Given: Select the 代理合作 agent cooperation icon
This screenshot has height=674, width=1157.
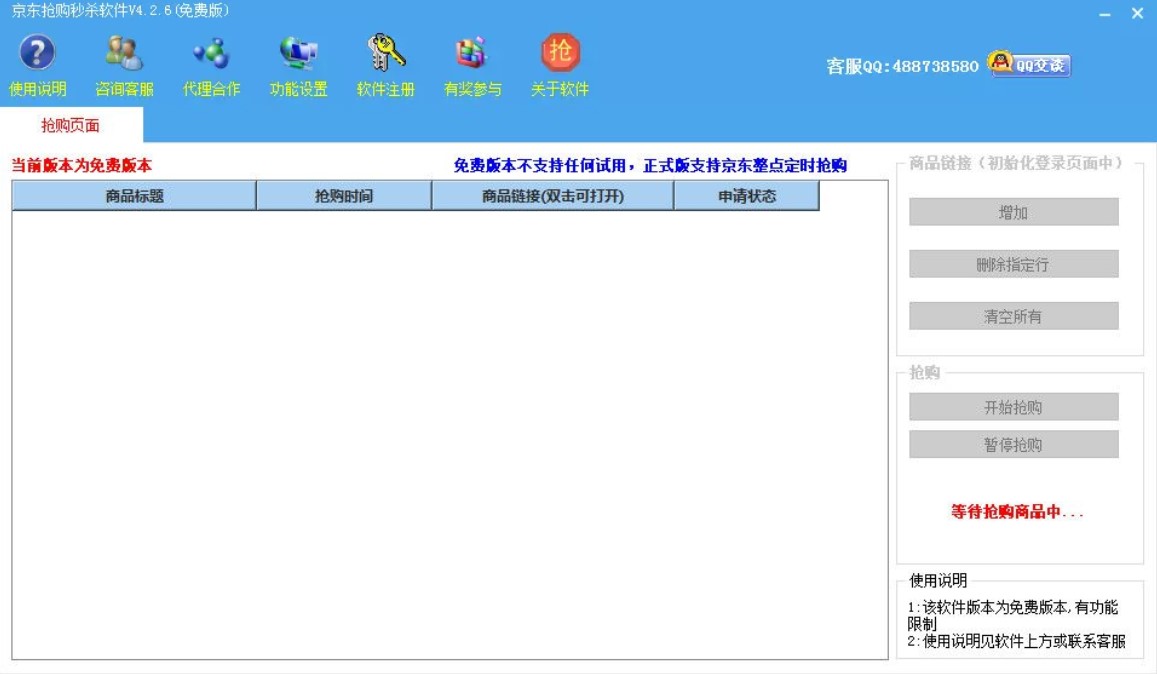Looking at the screenshot, I should coord(210,66).
